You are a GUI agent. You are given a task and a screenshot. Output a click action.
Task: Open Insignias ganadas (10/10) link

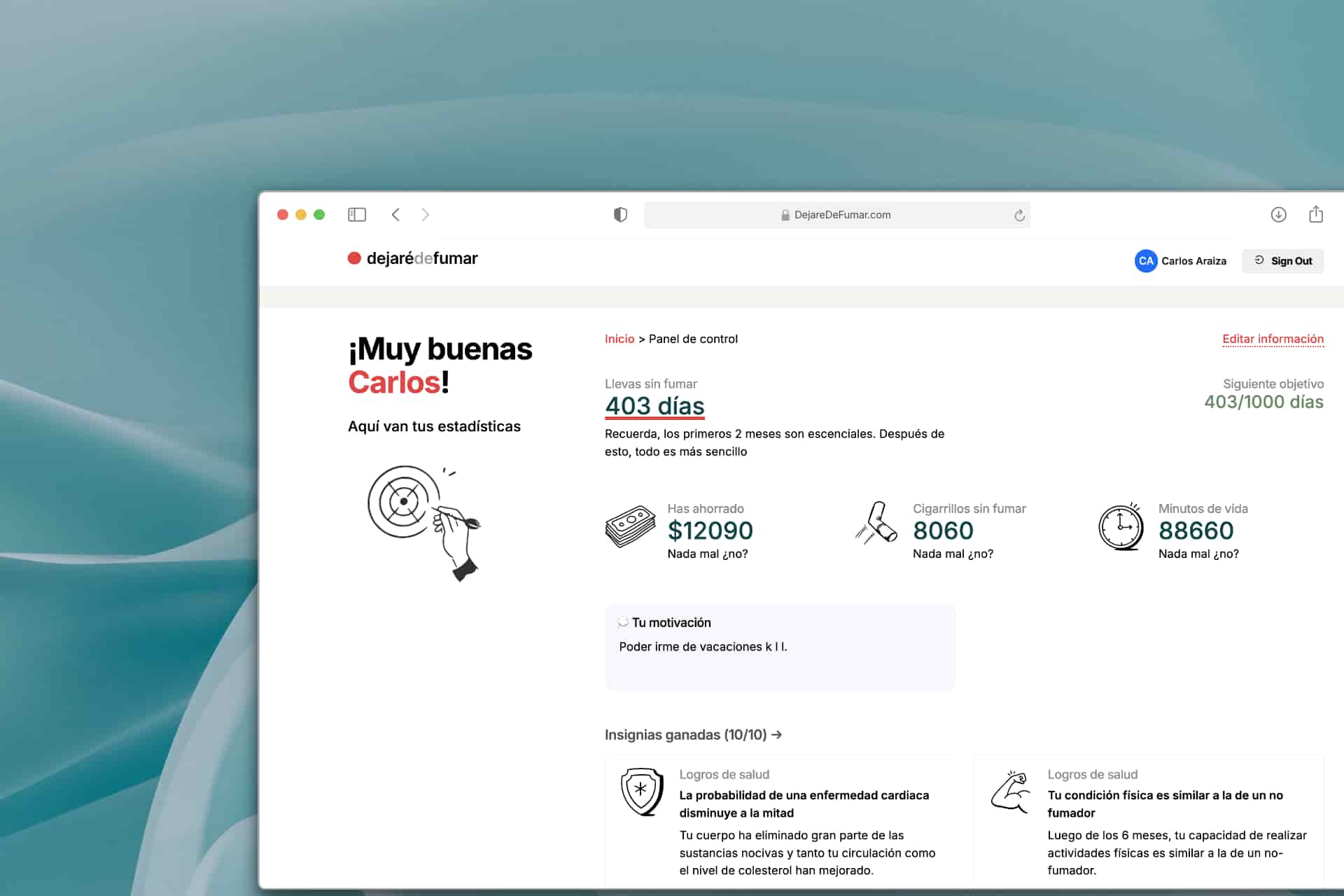(693, 735)
